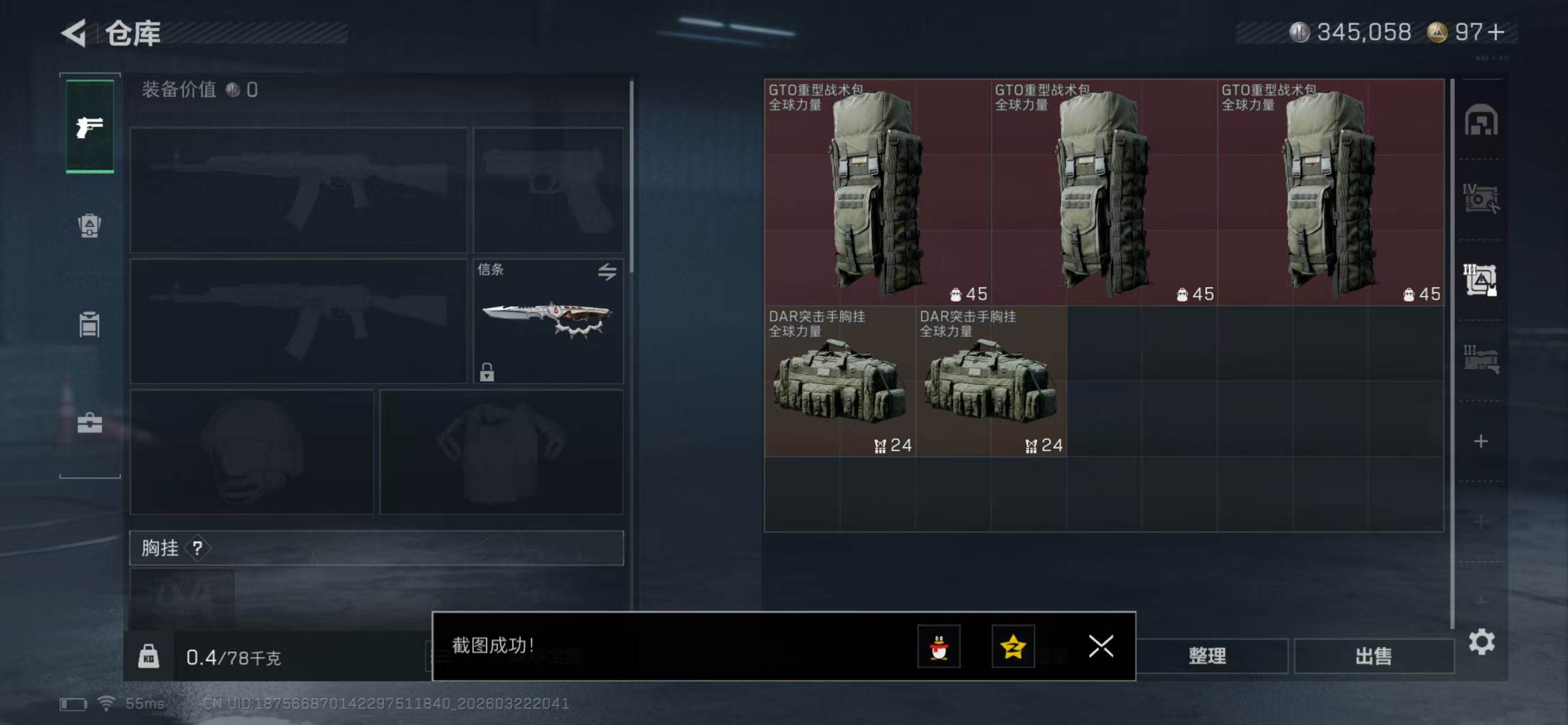Expand storage with the first plus icon
The width and height of the screenshot is (1568, 725).
(1481, 441)
